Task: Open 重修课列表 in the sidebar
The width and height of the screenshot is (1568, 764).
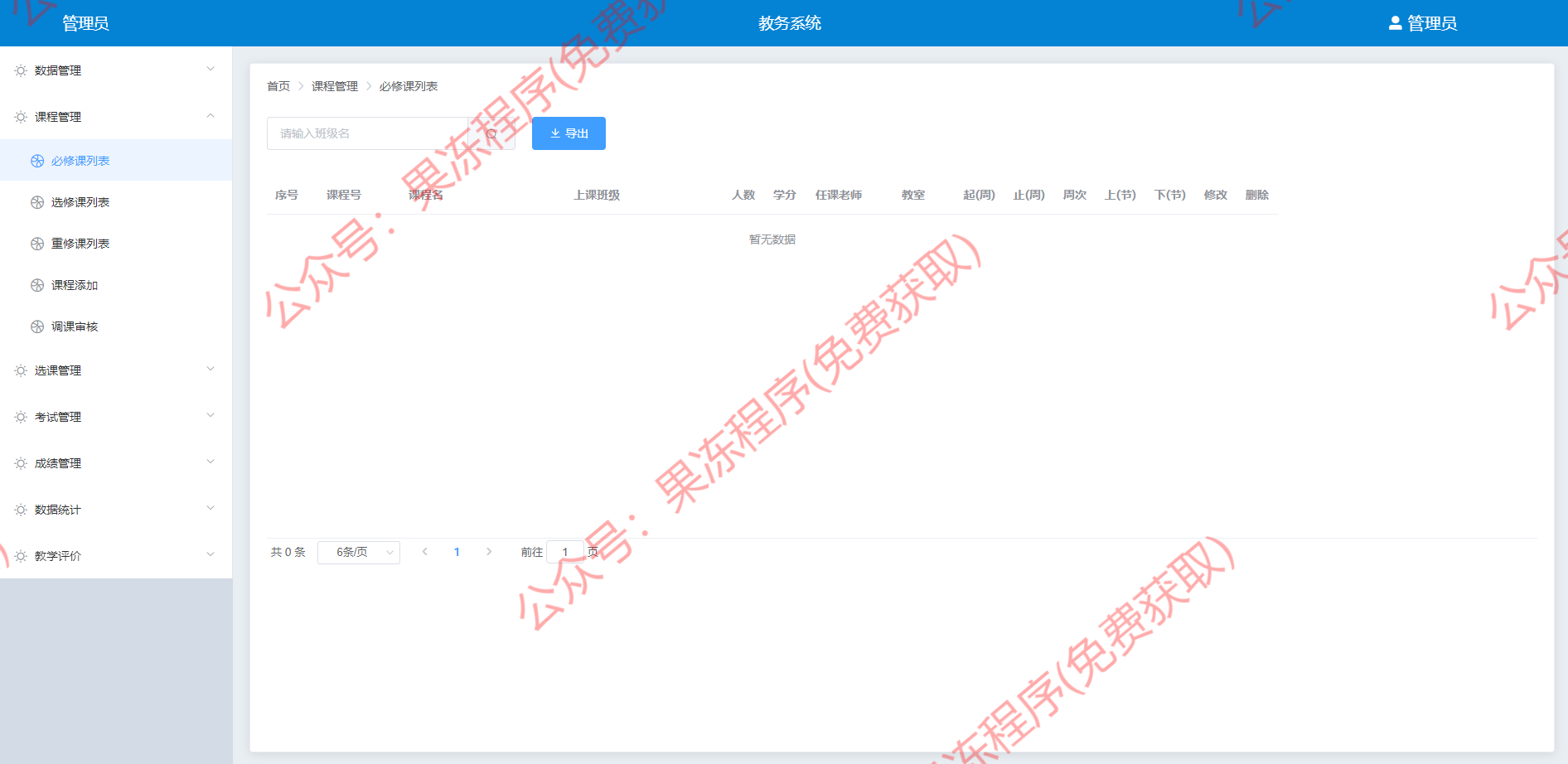Action: 116,244
